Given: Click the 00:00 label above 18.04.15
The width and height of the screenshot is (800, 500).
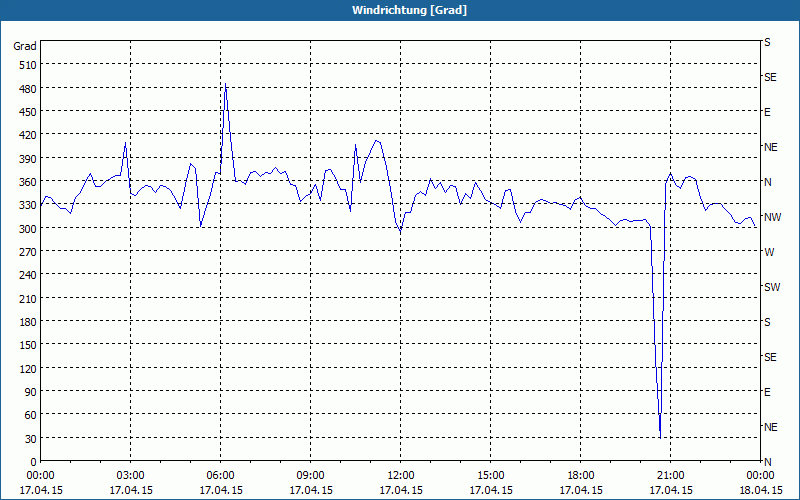Looking at the screenshot, I should [760, 476].
